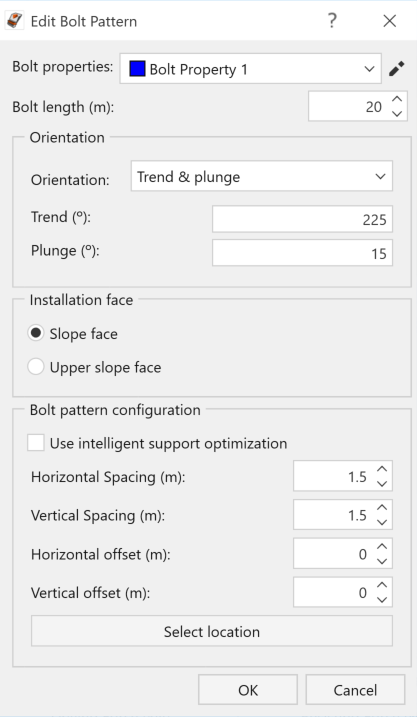Click the help question mark icon

(x=332, y=21)
